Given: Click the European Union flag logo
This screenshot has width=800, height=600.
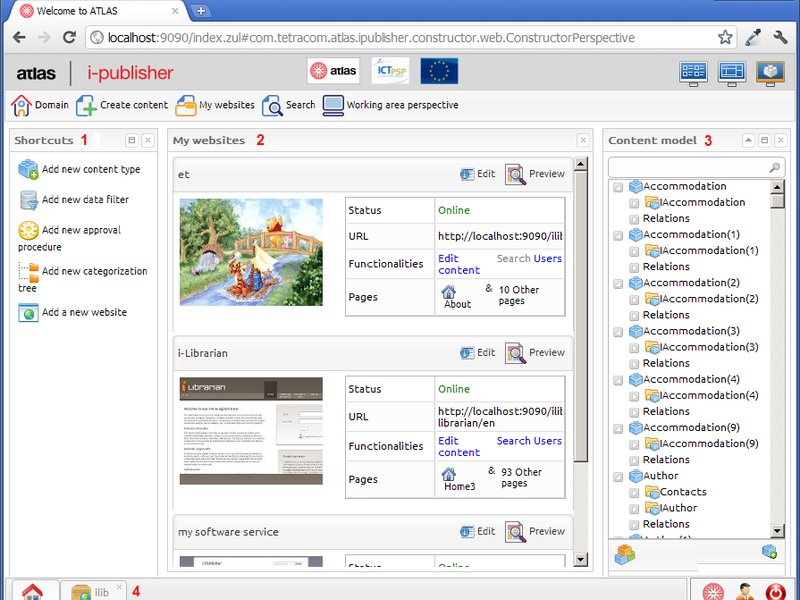Looking at the screenshot, I should click(439, 71).
